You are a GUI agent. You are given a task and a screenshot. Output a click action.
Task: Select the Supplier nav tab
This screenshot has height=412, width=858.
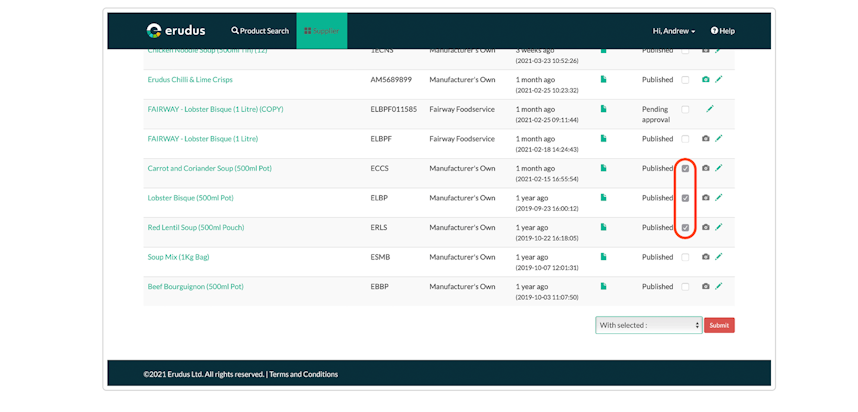click(x=322, y=31)
